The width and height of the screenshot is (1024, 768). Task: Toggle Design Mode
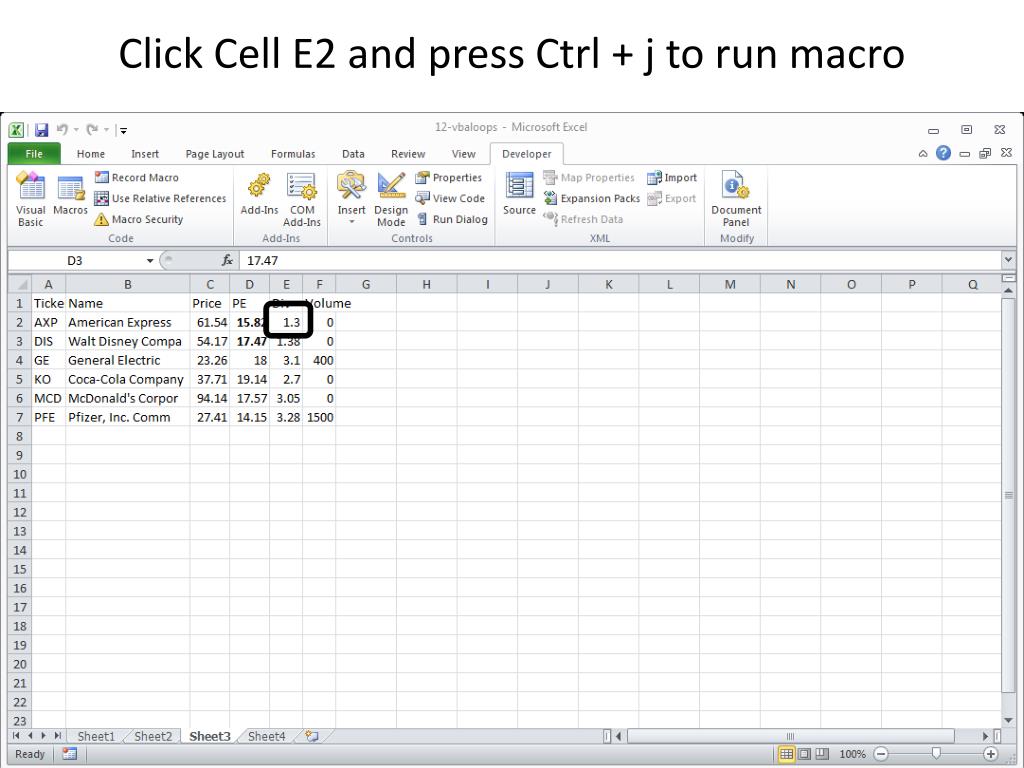[391, 199]
